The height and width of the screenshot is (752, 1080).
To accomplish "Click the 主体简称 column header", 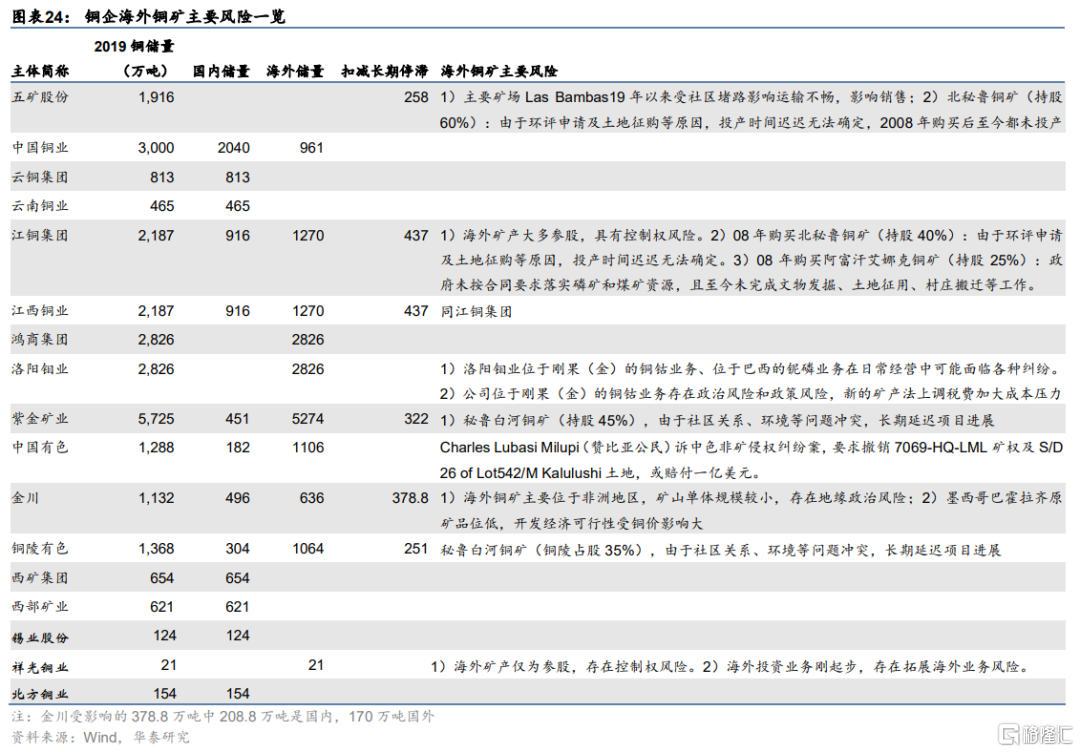I will [40, 72].
